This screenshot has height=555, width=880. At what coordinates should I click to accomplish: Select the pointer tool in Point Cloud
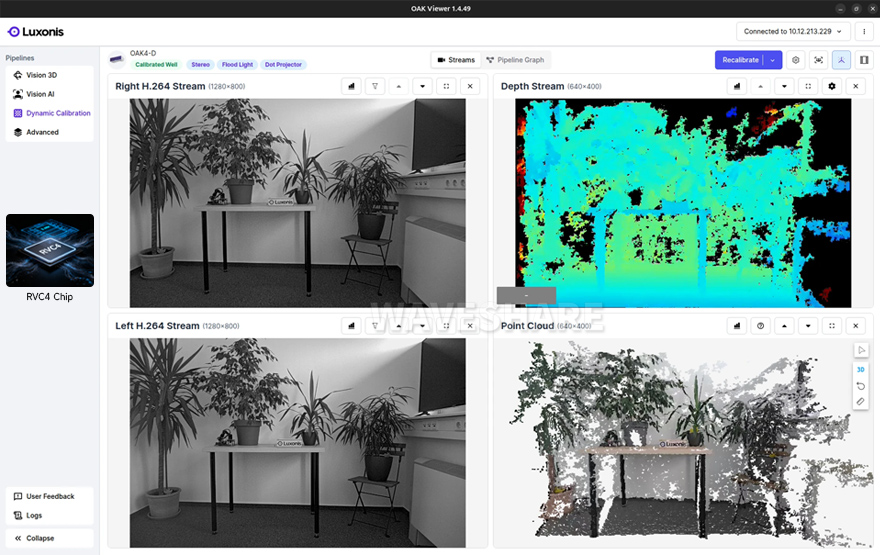tap(861, 350)
